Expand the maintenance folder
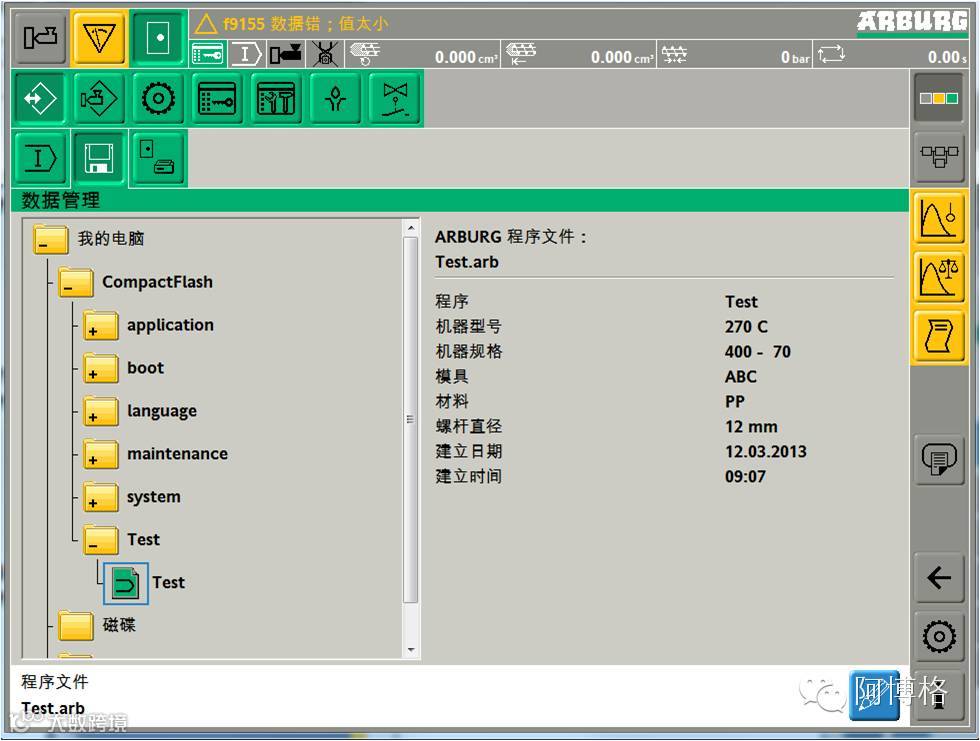Screen dimensions: 980x741 pos(101,455)
